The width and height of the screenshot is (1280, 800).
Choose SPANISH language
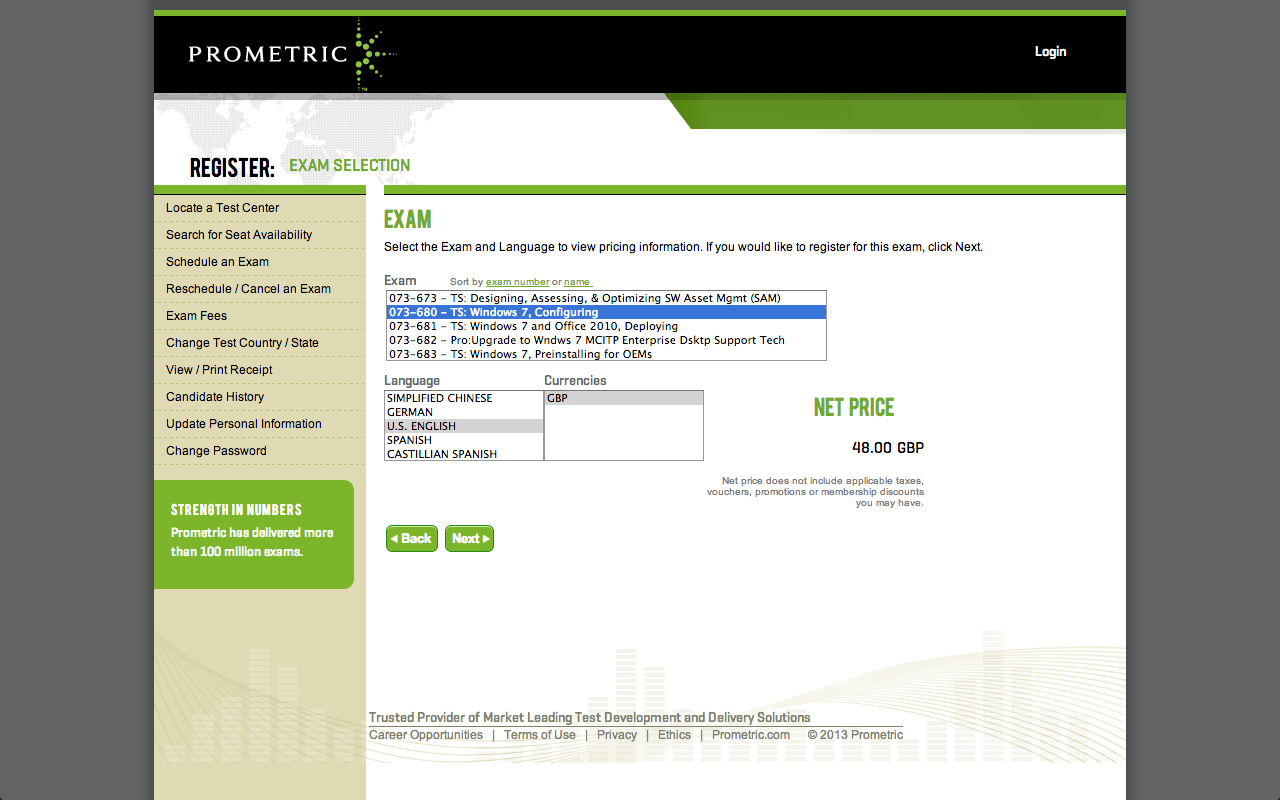(x=464, y=440)
